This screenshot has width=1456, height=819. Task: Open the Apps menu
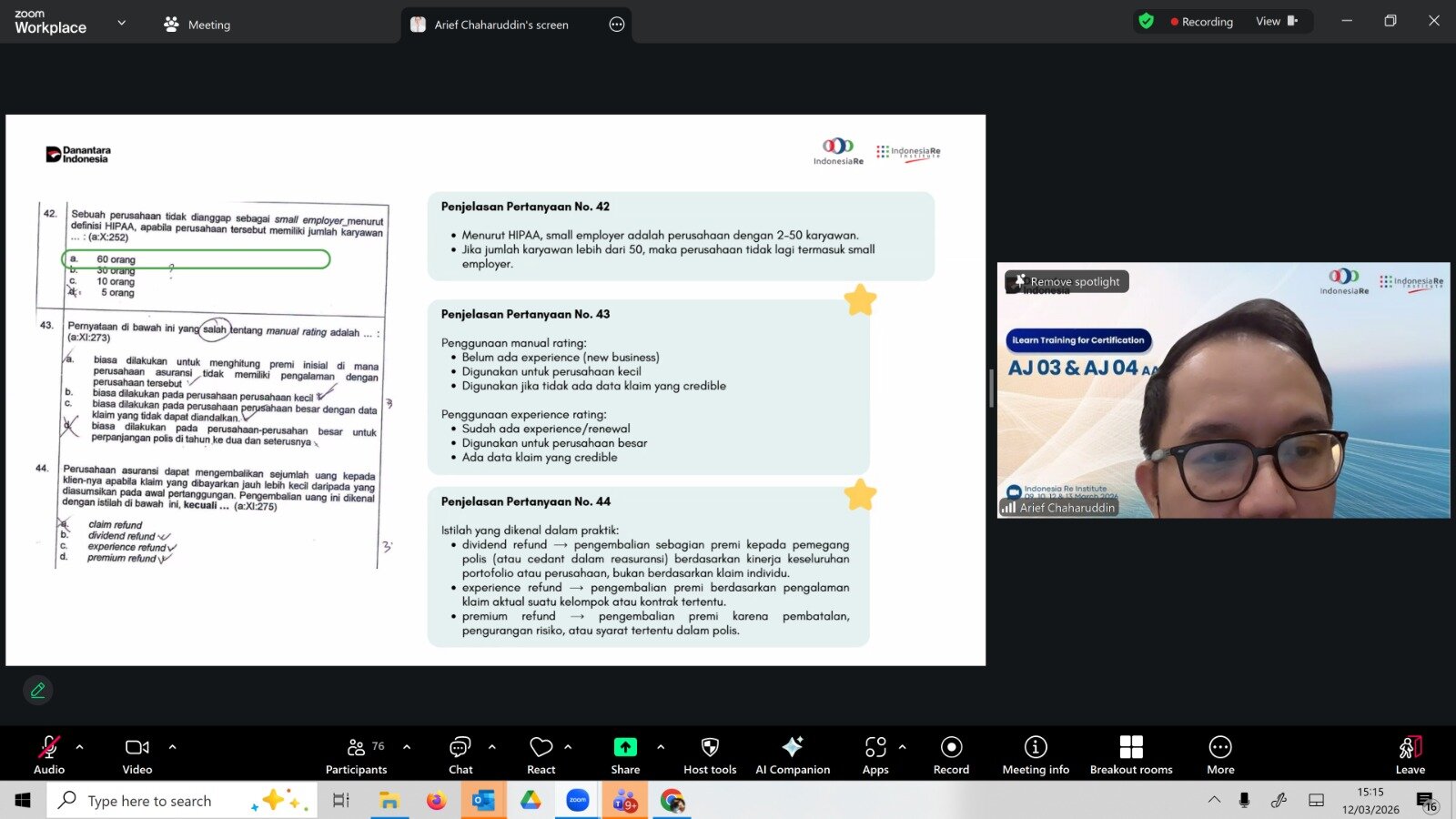point(875,755)
